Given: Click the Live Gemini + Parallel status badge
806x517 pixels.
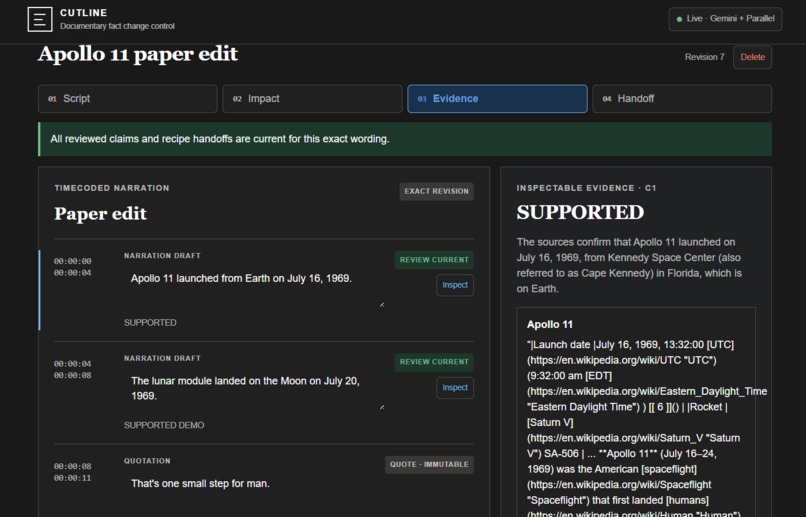Looking at the screenshot, I should click(x=725, y=19).
